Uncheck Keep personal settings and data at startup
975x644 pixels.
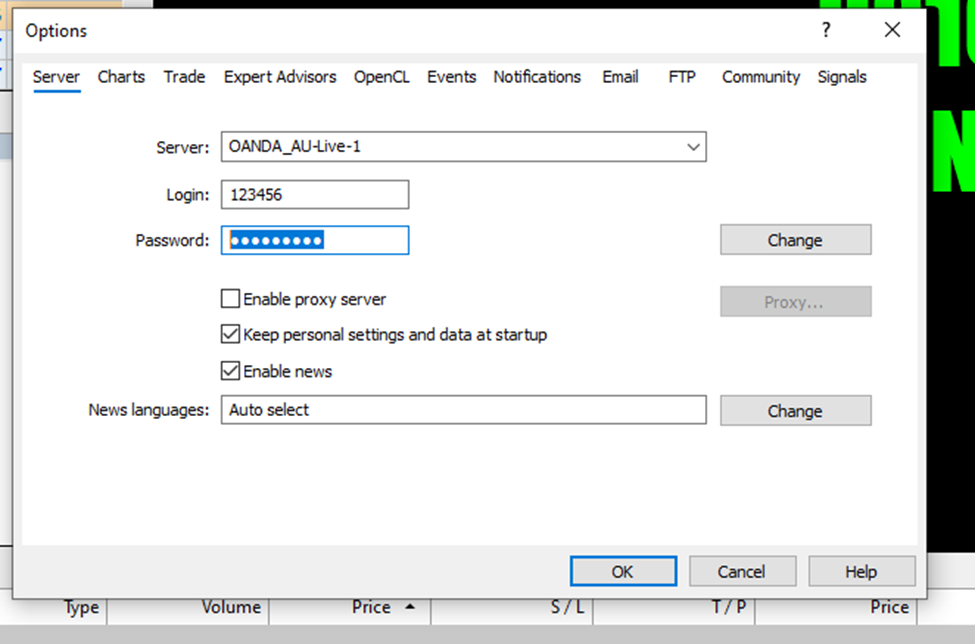[x=231, y=335]
